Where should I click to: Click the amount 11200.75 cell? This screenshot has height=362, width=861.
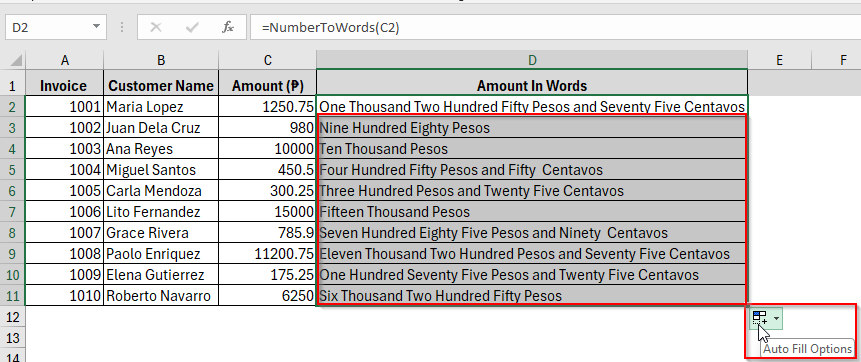tap(267, 254)
